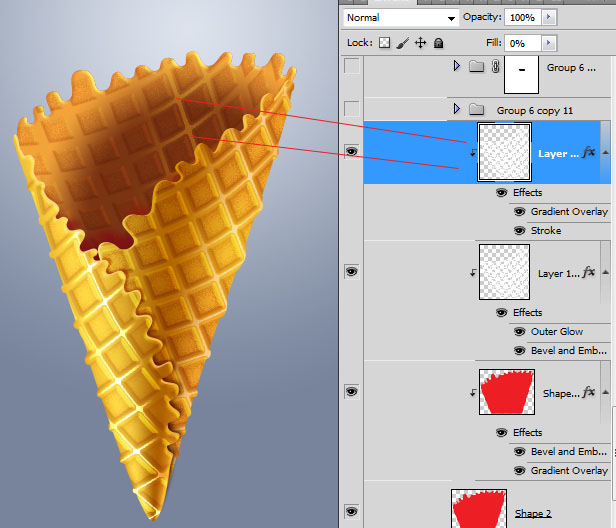Click the lock transparent pixels icon
Viewport: 616px width, 528px height.
pos(383,43)
